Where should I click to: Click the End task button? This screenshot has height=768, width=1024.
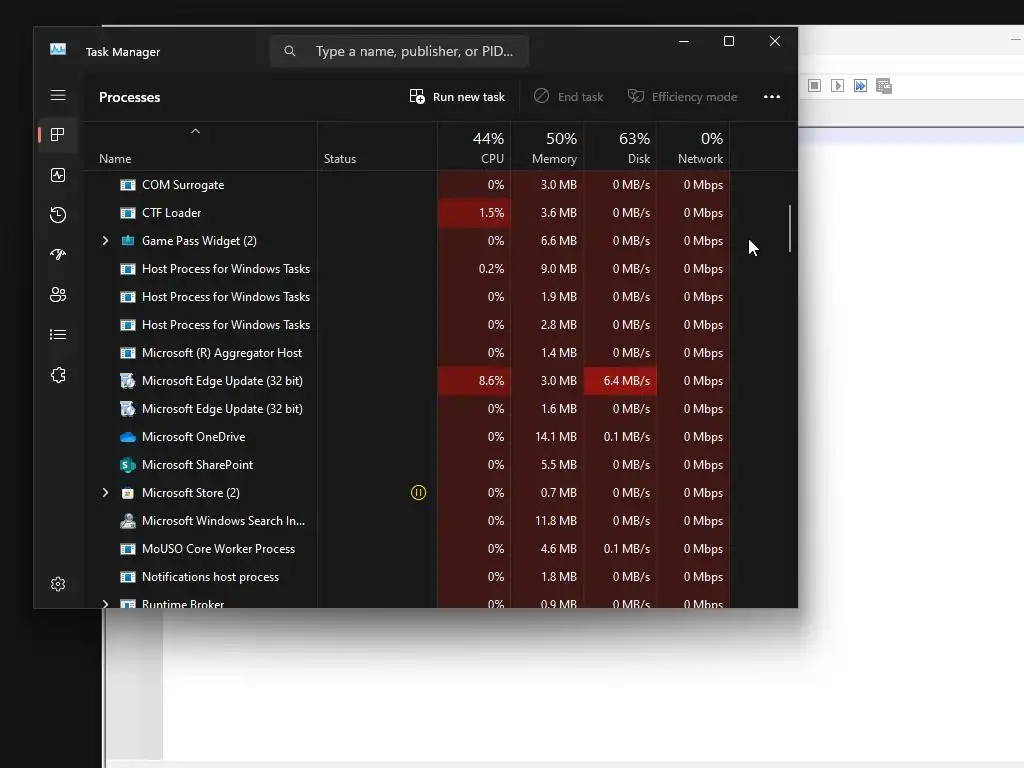click(x=569, y=97)
